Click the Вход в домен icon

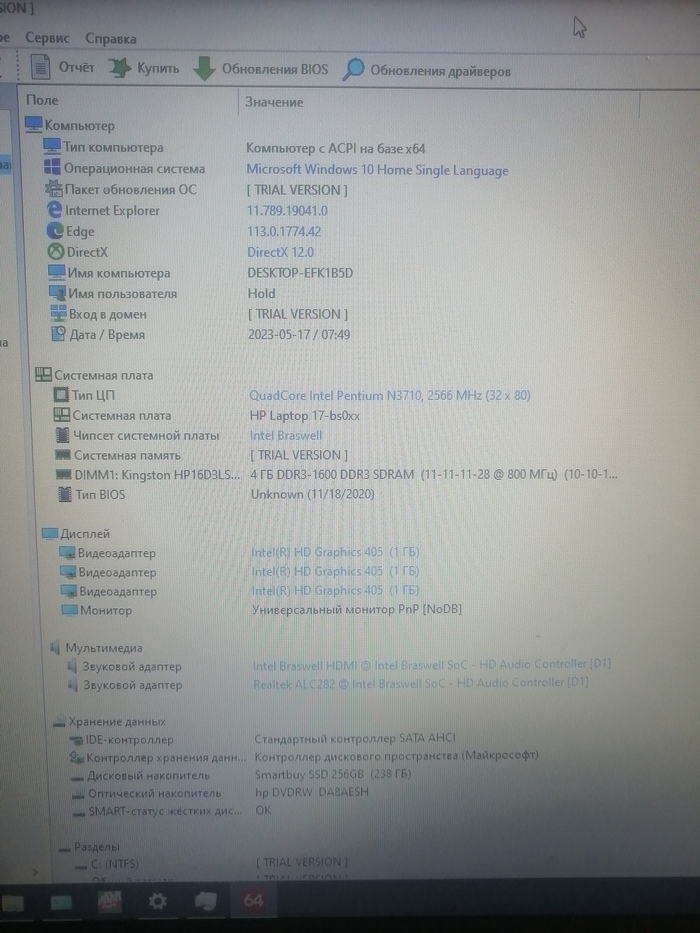(x=58, y=313)
